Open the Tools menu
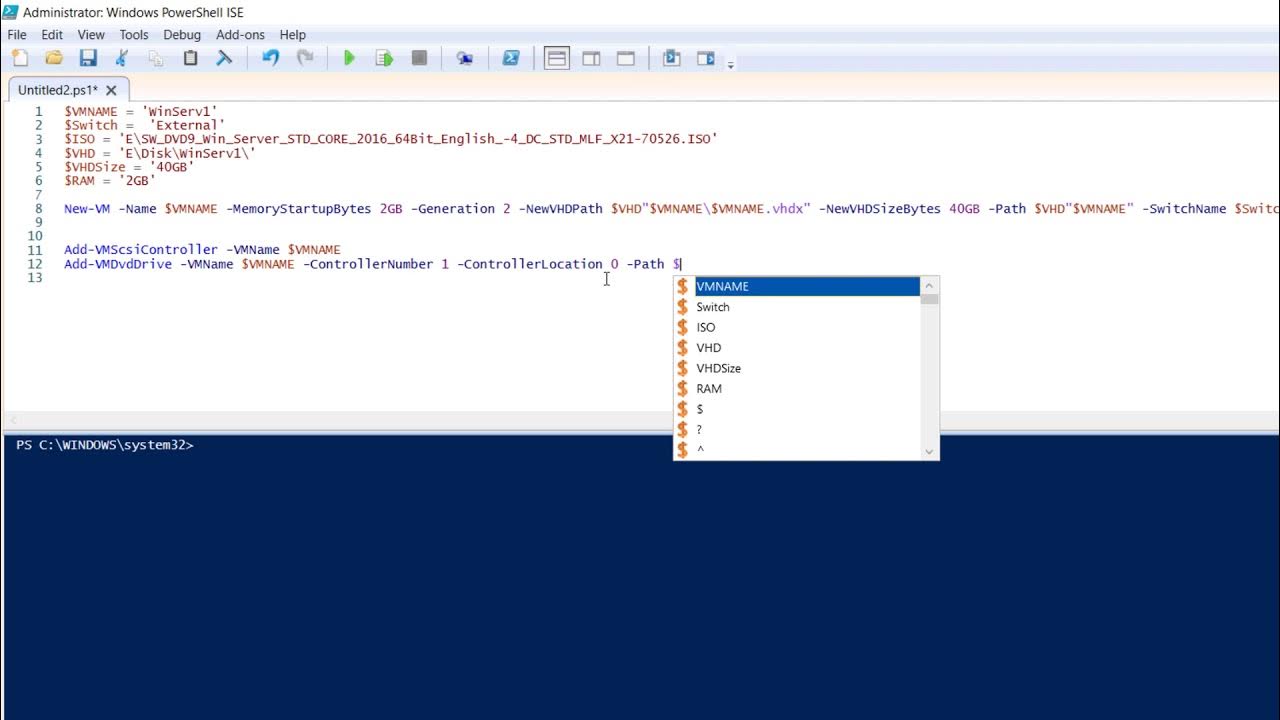This screenshot has width=1280, height=720. tap(134, 34)
